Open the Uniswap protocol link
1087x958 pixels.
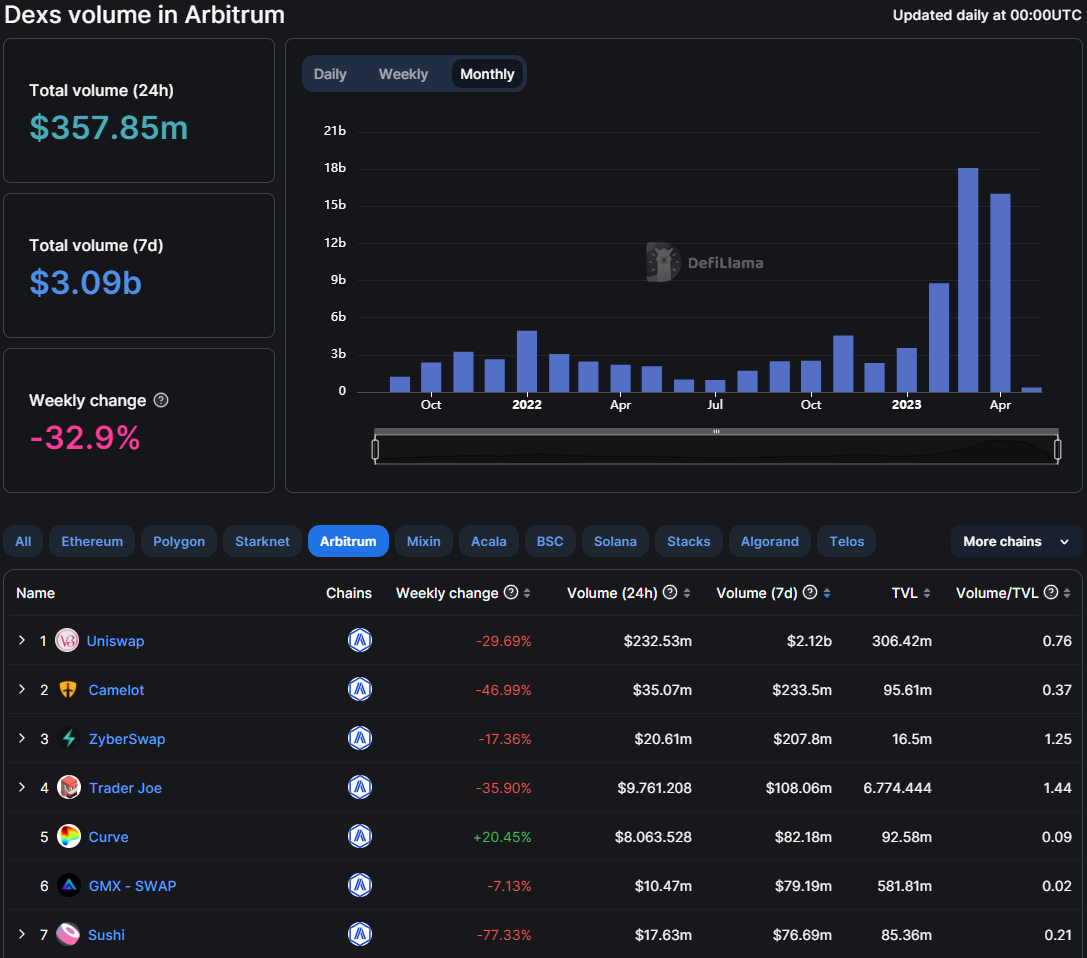point(115,641)
